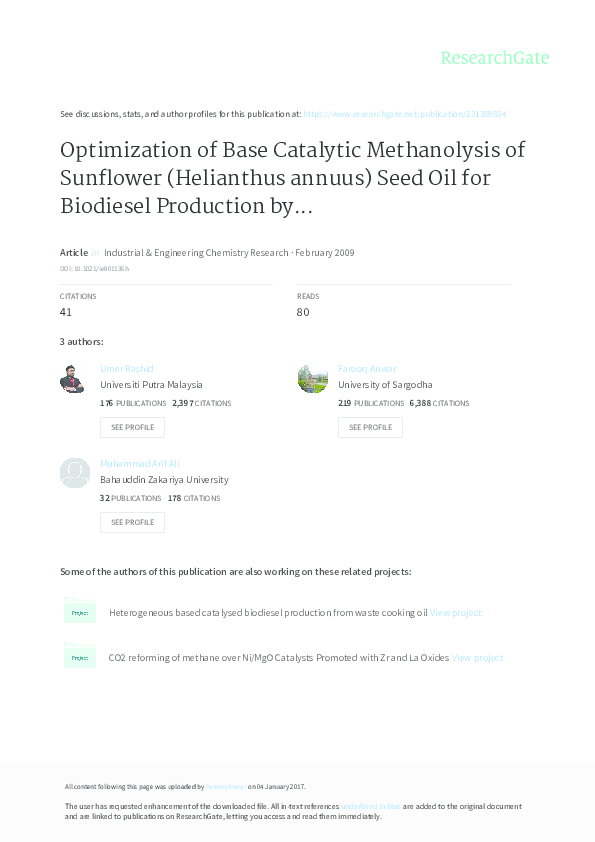595x842 pixels.
Task: Click the waste cooking oil project icon
Action: pos(80,611)
